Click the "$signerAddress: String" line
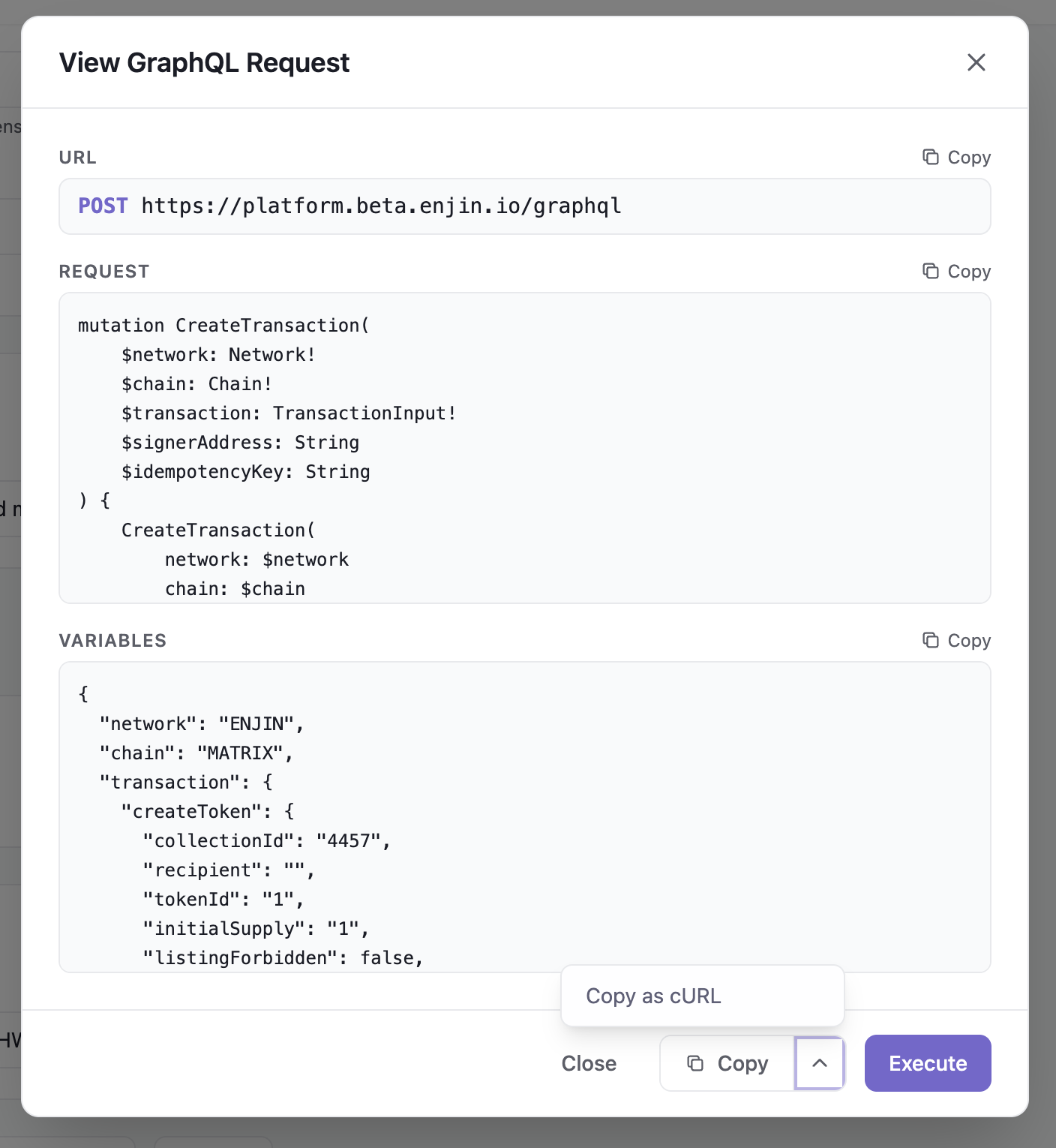Screen dimensions: 1056x1148 click(x=240, y=443)
